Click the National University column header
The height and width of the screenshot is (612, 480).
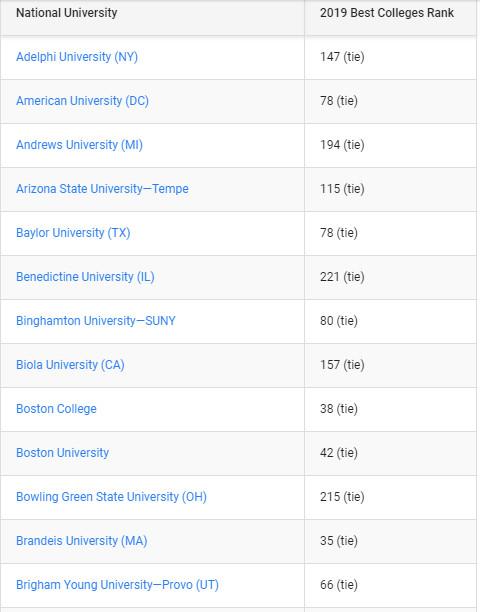66,13
